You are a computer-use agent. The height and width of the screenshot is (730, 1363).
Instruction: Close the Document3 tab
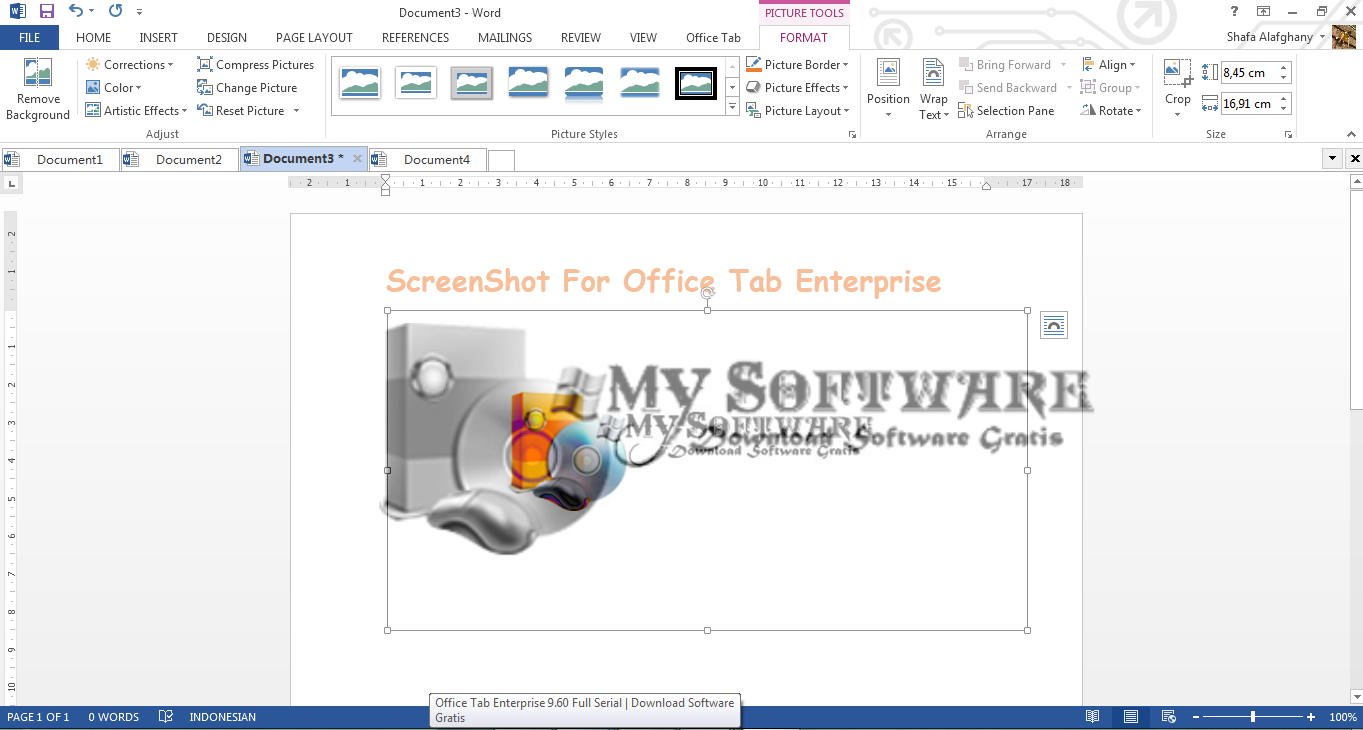(356, 159)
